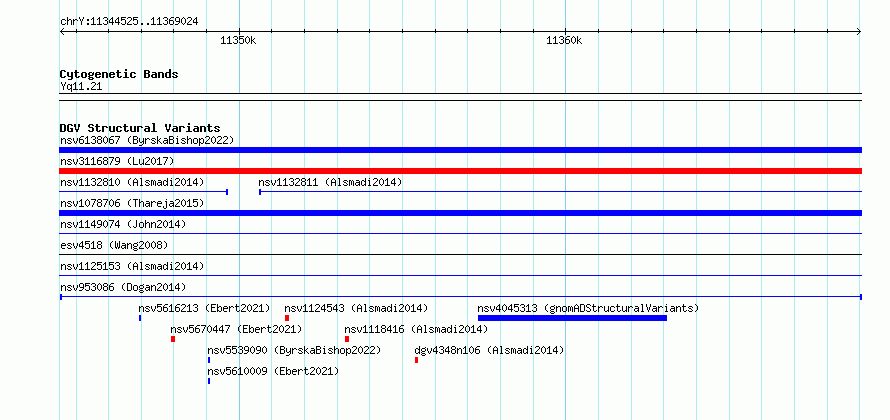This screenshot has width=890, height=420.
Task: Click the Yq11.21 band label
Action: click(x=81, y=87)
